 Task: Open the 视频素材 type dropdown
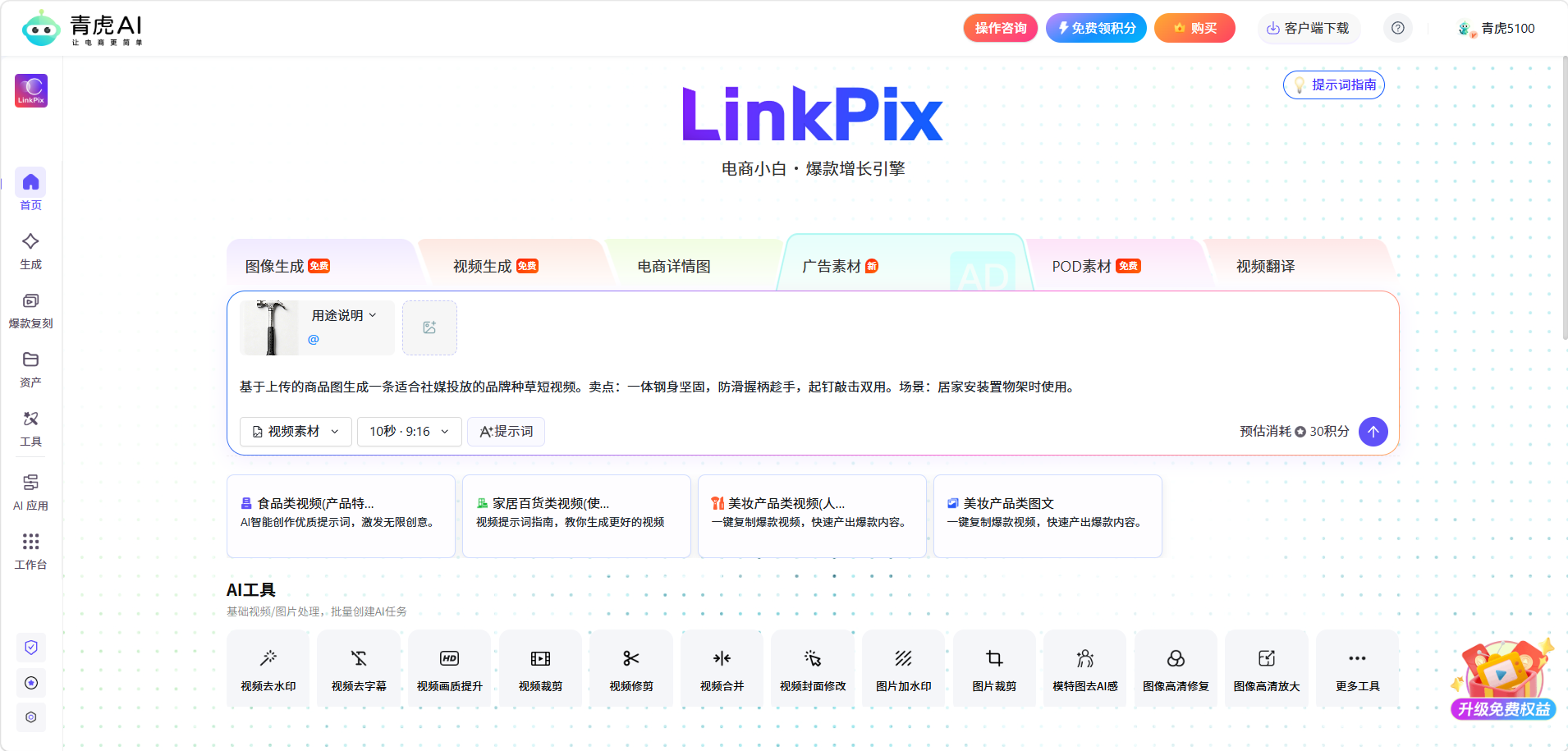[296, 432]
